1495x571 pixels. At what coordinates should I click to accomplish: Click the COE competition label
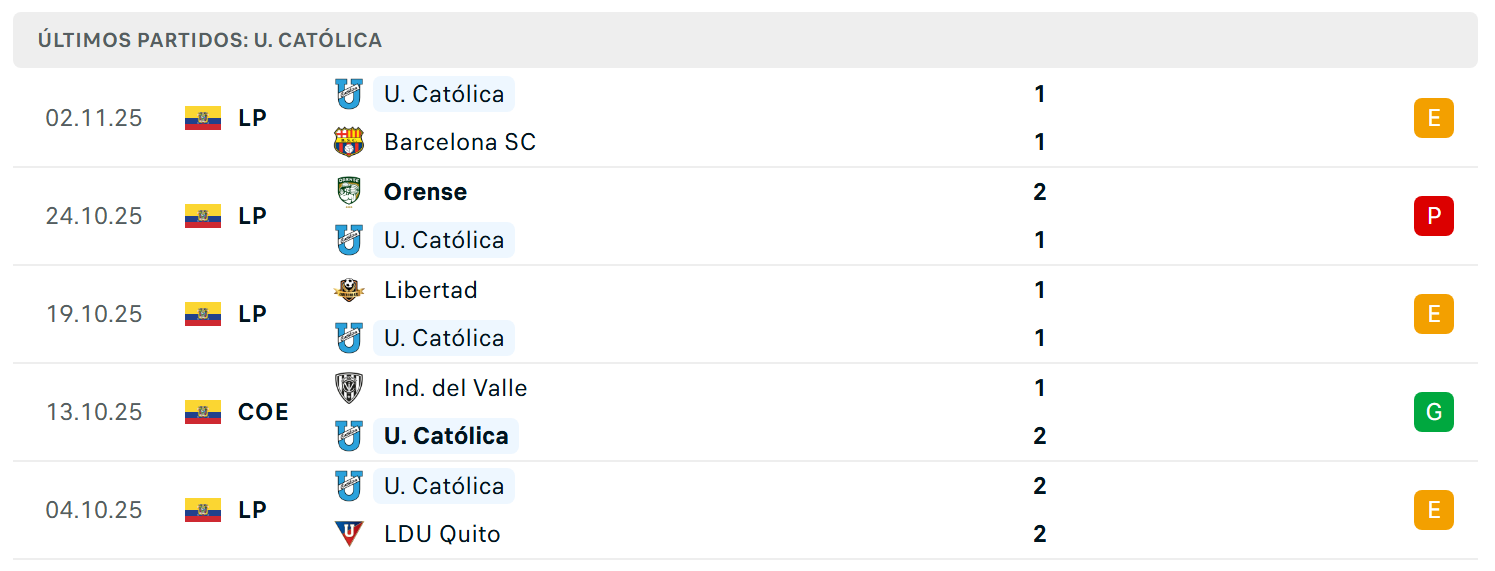click(263, 412)
